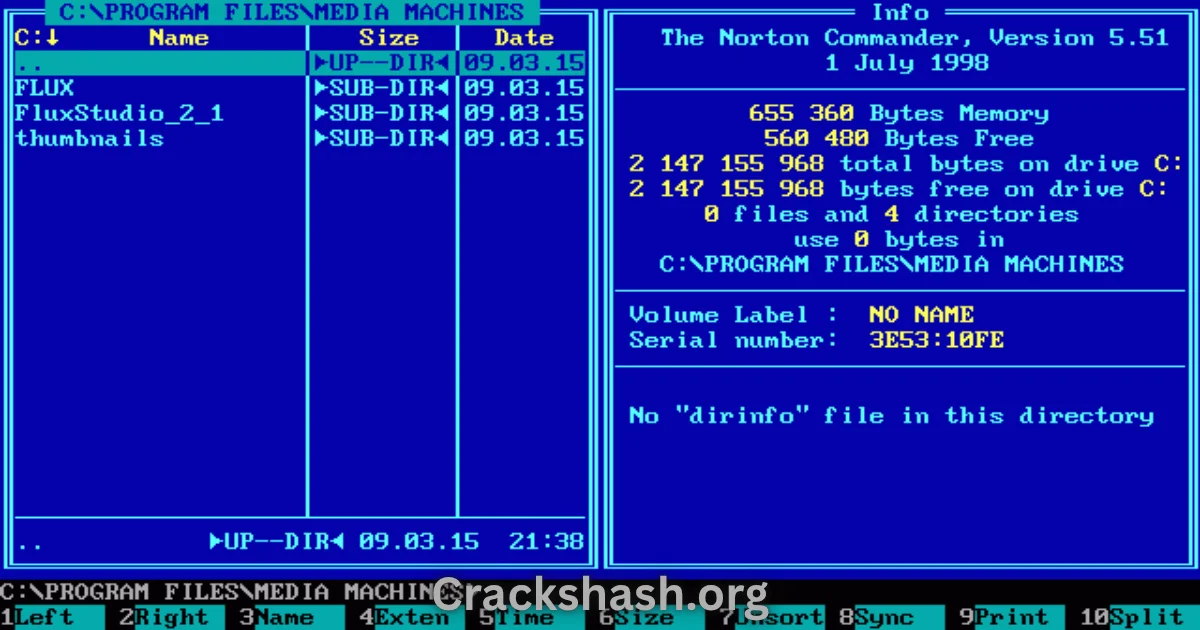Click the UP--DIR status line at panel bottom
Viewport: 1200px width, 630px height.
coord(277,542)
